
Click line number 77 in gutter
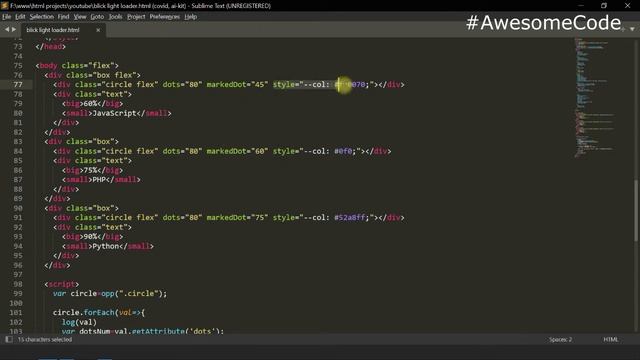[x=18, y=84]
